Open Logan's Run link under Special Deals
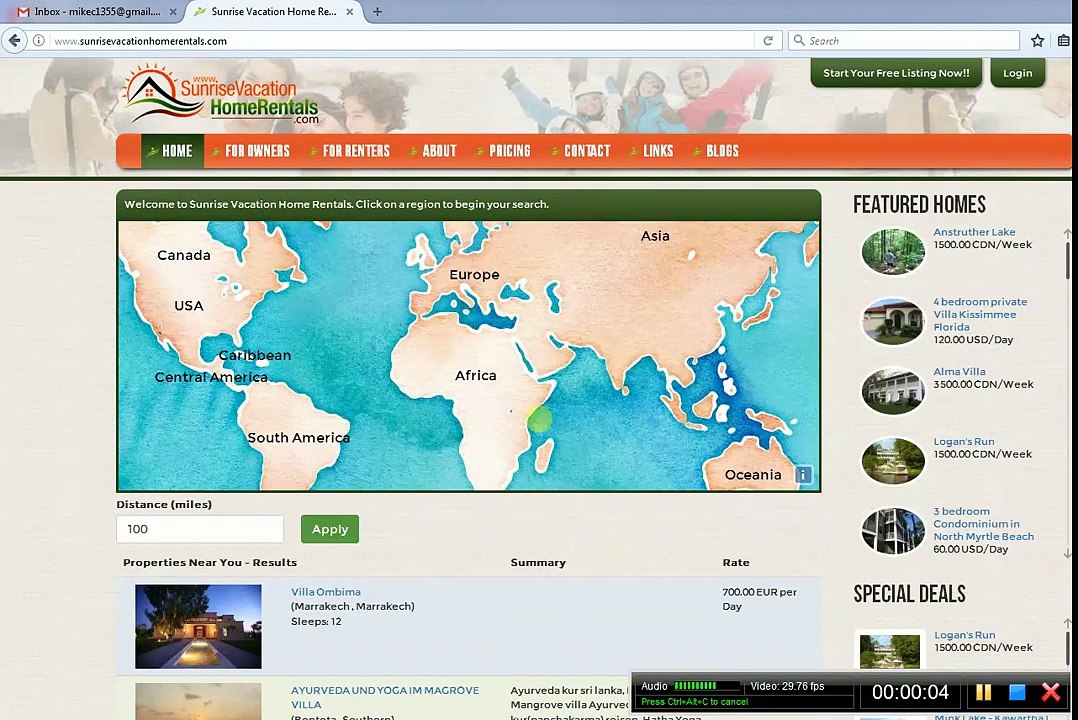The image size is (1078, 720). [965, 635]
